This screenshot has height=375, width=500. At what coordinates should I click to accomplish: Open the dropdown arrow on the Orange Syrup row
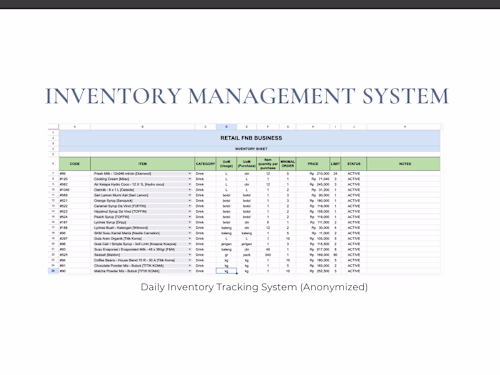190,201
